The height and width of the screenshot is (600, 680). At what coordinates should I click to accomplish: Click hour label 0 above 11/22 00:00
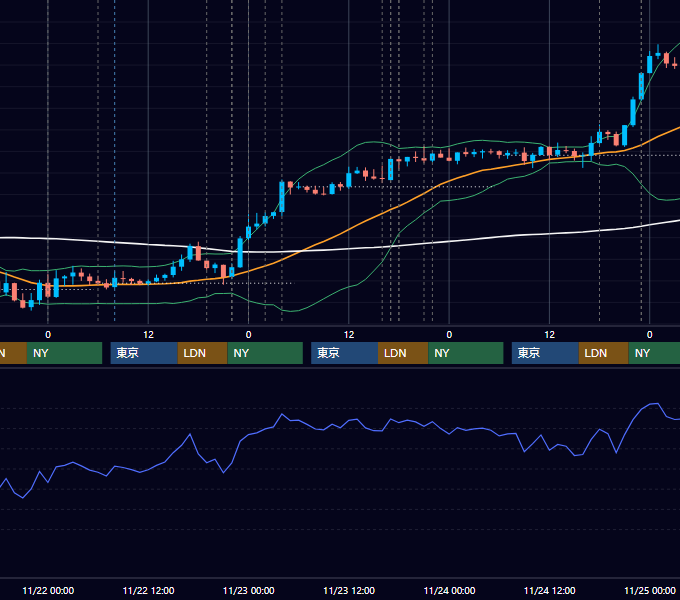pyautogui.click(x=48, y=335)
